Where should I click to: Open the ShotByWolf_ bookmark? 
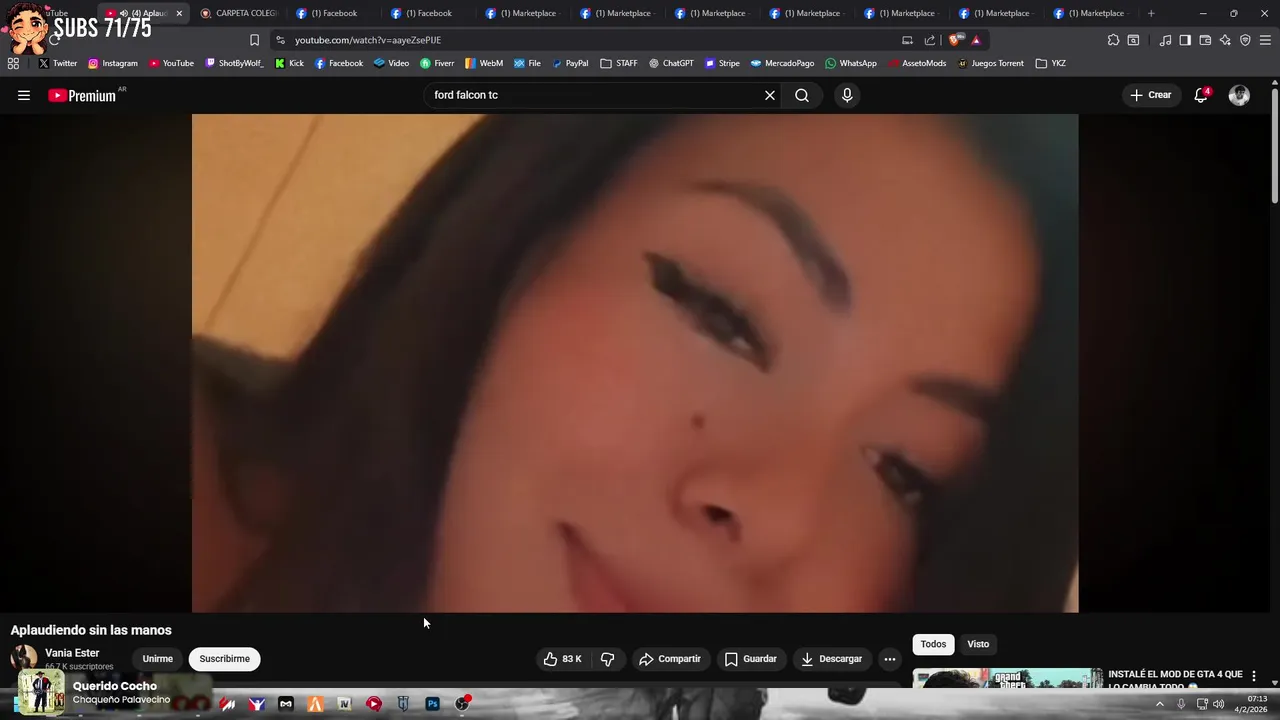tap(234, 63)
